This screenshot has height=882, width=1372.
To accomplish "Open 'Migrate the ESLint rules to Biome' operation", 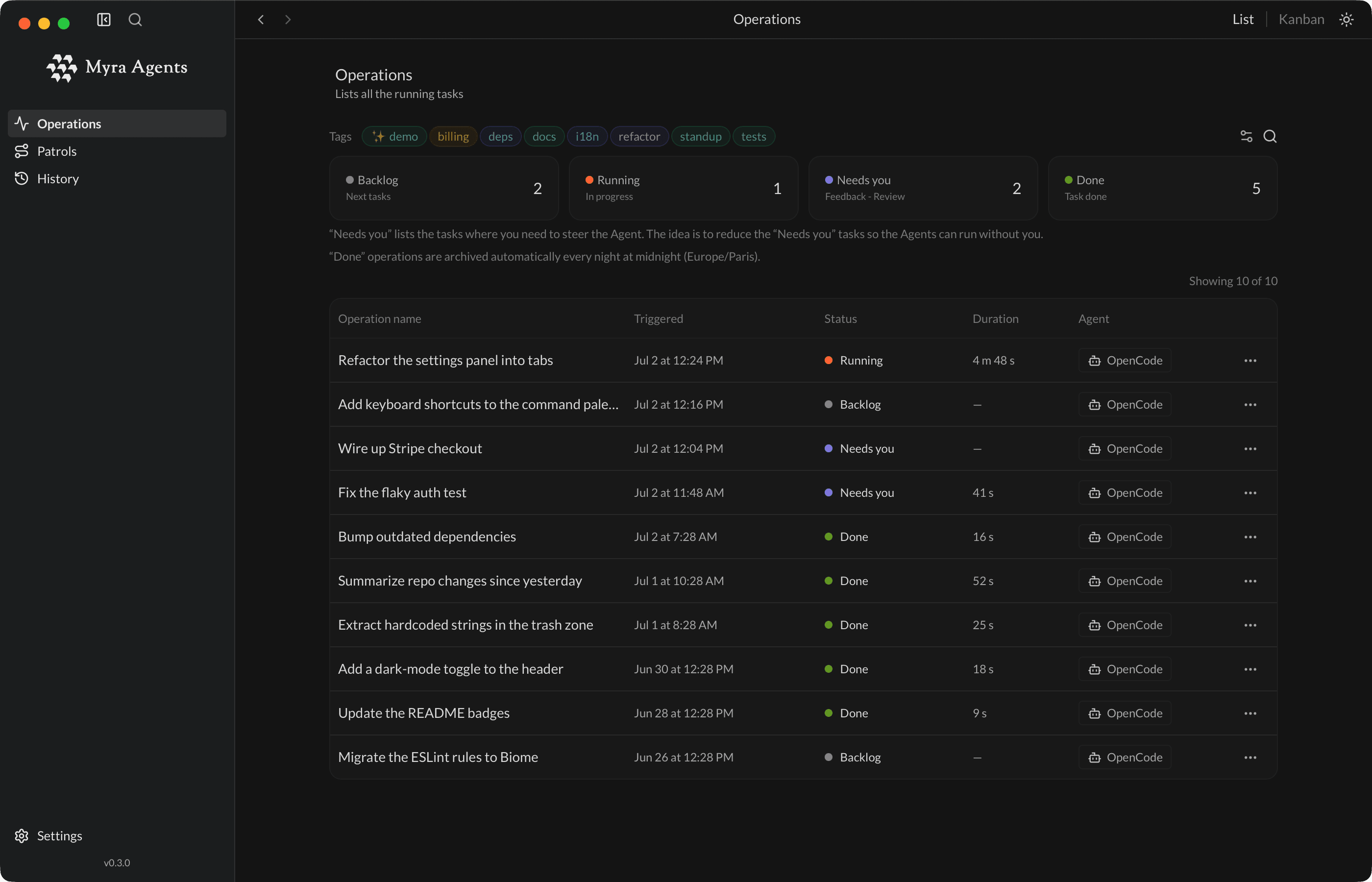I will pyautogui.click(x=438, y=757).
